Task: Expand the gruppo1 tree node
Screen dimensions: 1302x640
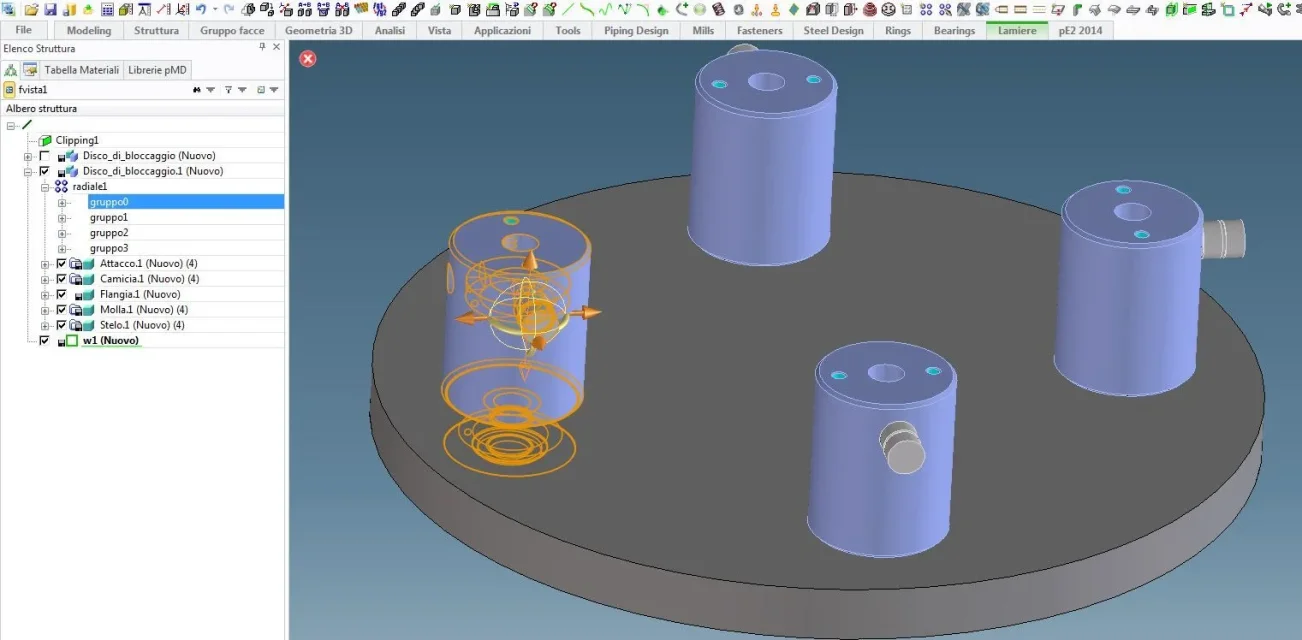Action: (62, 218)
